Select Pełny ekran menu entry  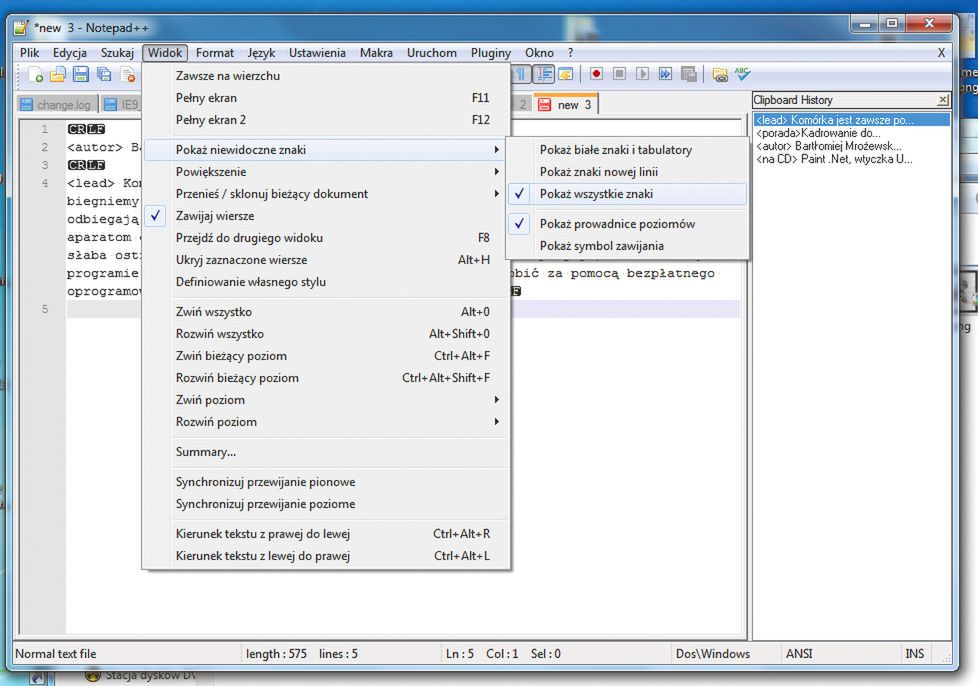(206, 98)
